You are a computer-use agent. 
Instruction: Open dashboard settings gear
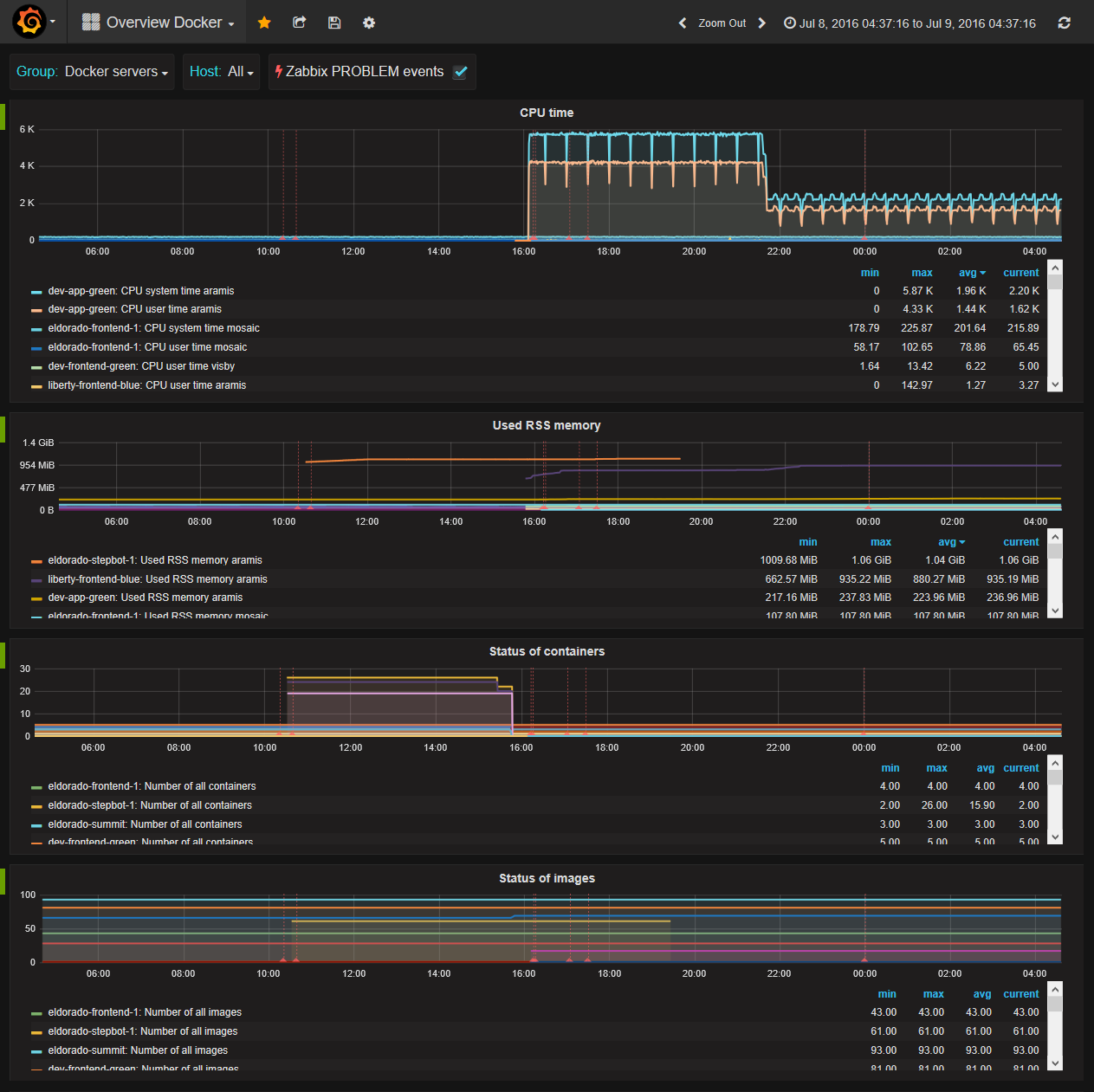pos(368,23)
